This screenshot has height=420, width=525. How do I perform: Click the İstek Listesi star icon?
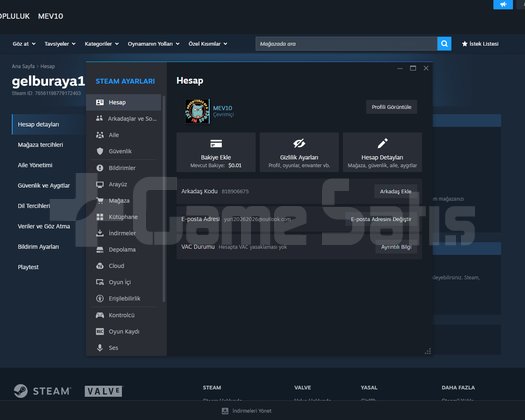(x=464, y=44)
